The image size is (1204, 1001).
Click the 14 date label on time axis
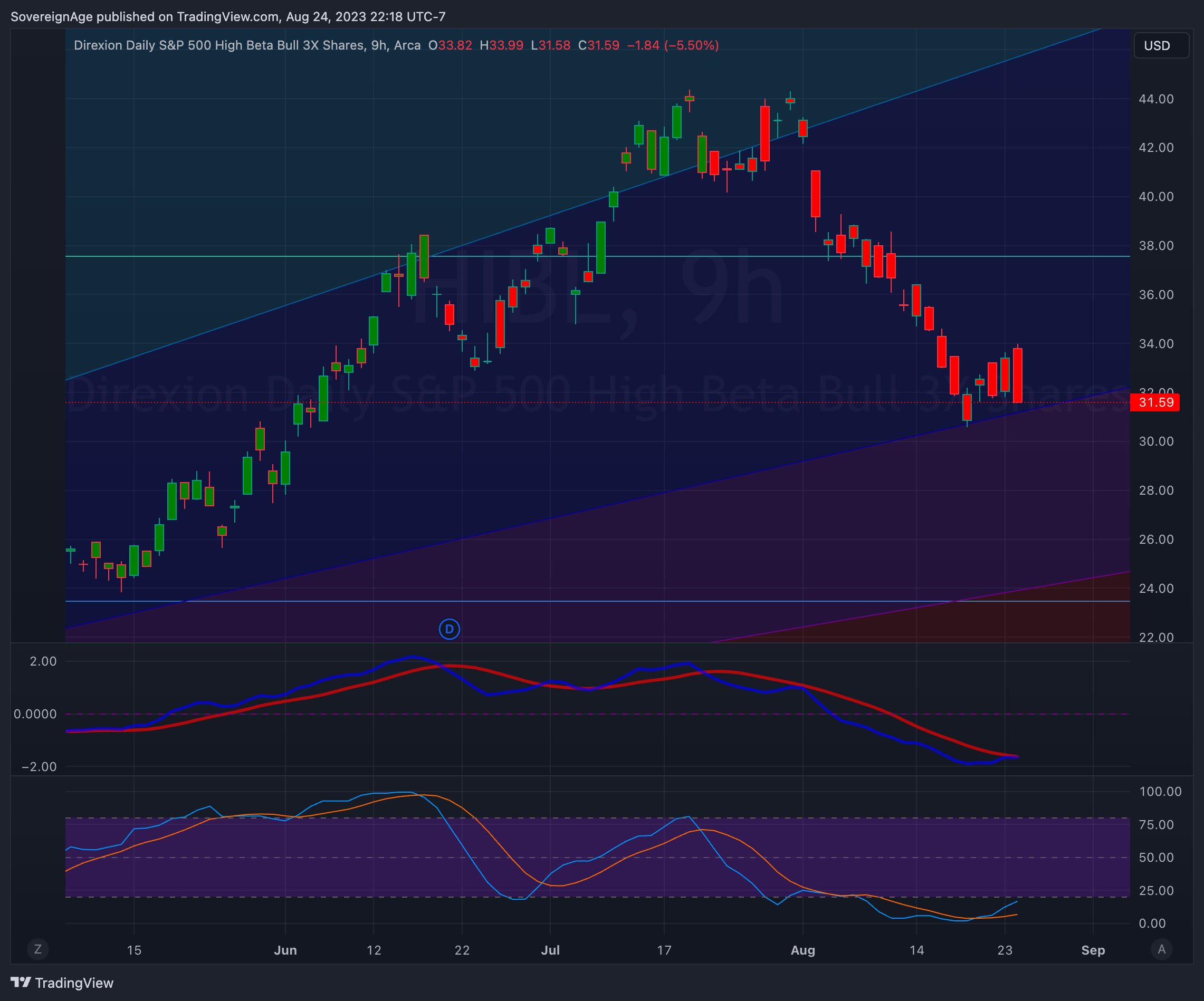916,950
